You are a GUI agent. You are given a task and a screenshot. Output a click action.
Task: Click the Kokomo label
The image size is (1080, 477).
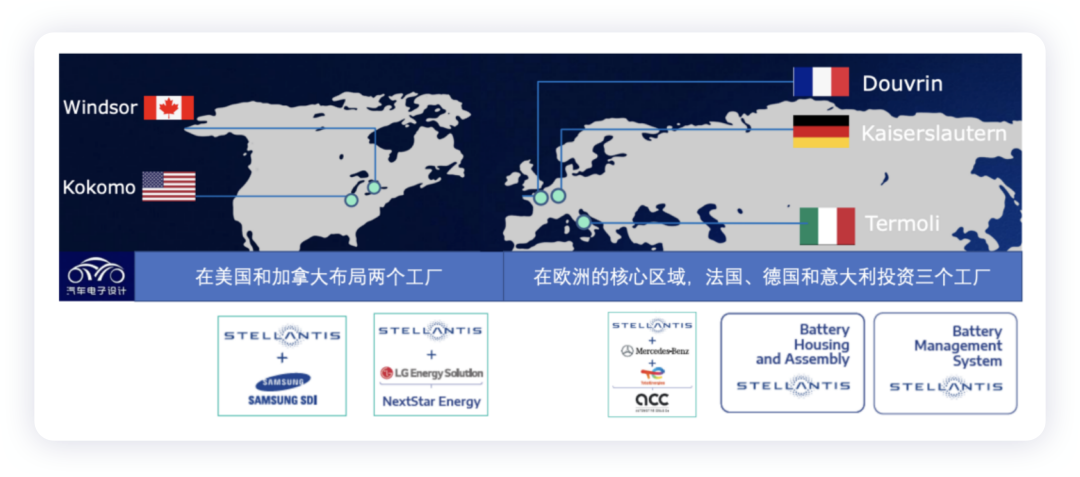(x=99, y=187)
